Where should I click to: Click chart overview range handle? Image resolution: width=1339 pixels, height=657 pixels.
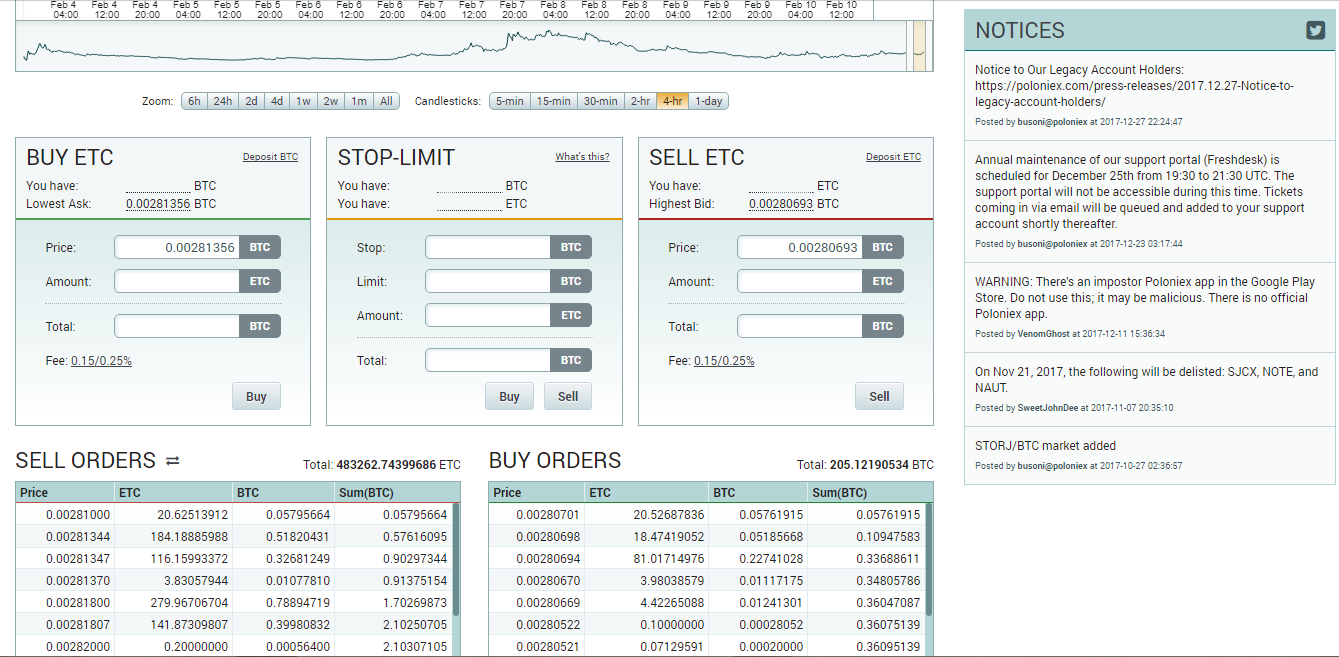(919, 46)
